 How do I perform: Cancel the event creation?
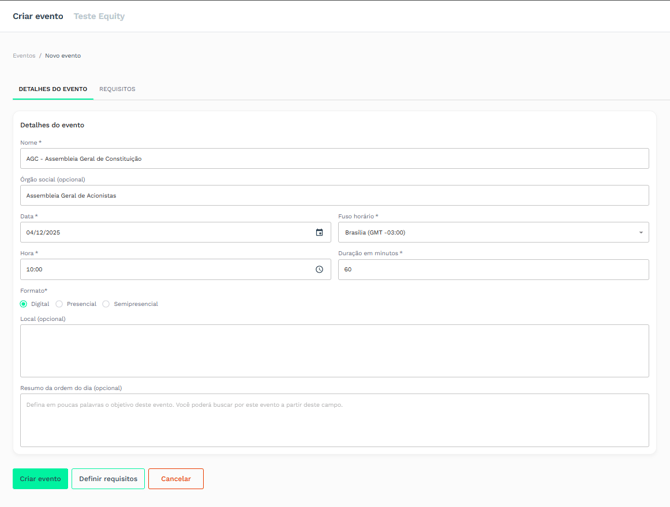tap(176, 479)
